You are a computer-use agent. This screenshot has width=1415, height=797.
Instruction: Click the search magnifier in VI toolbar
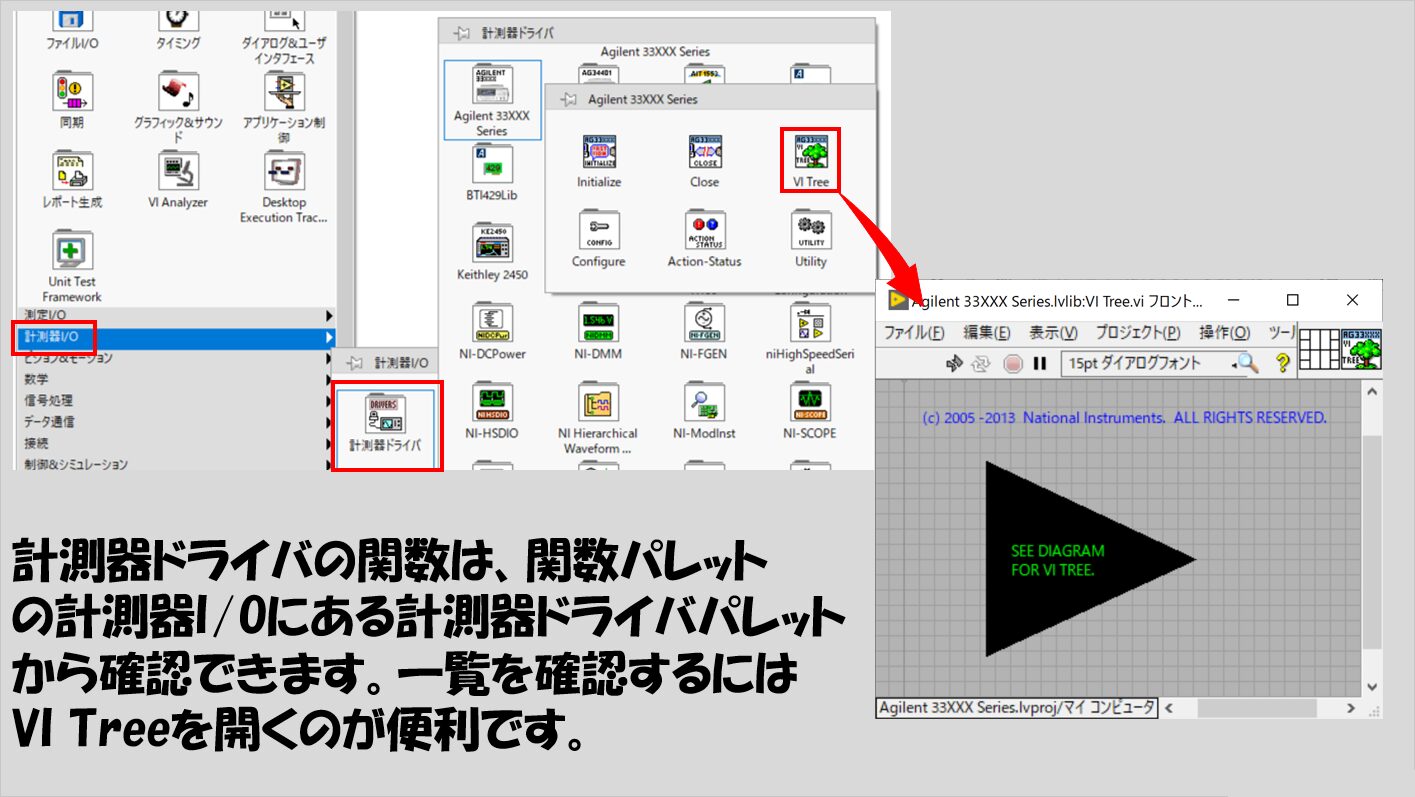[x=1246, y=364]
